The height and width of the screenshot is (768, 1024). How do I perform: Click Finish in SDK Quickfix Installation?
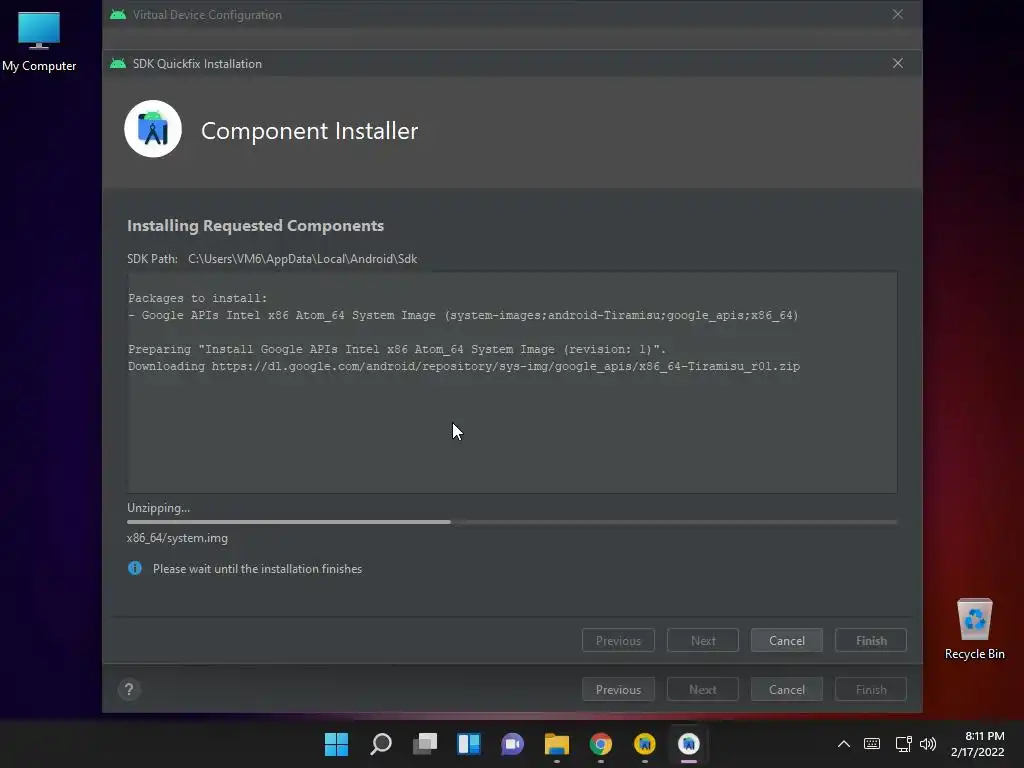click(871, 641)
